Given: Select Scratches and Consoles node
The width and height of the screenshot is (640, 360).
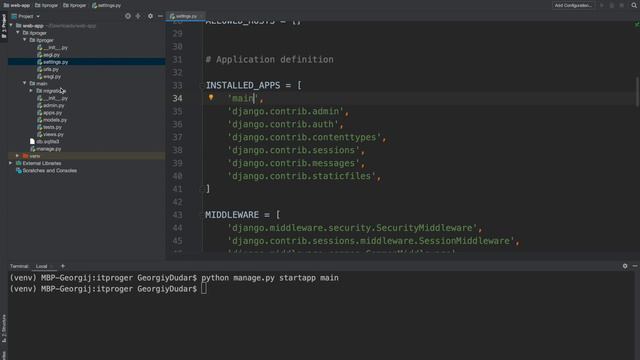Looking at the screenshot, I should (x=46, y=171).
